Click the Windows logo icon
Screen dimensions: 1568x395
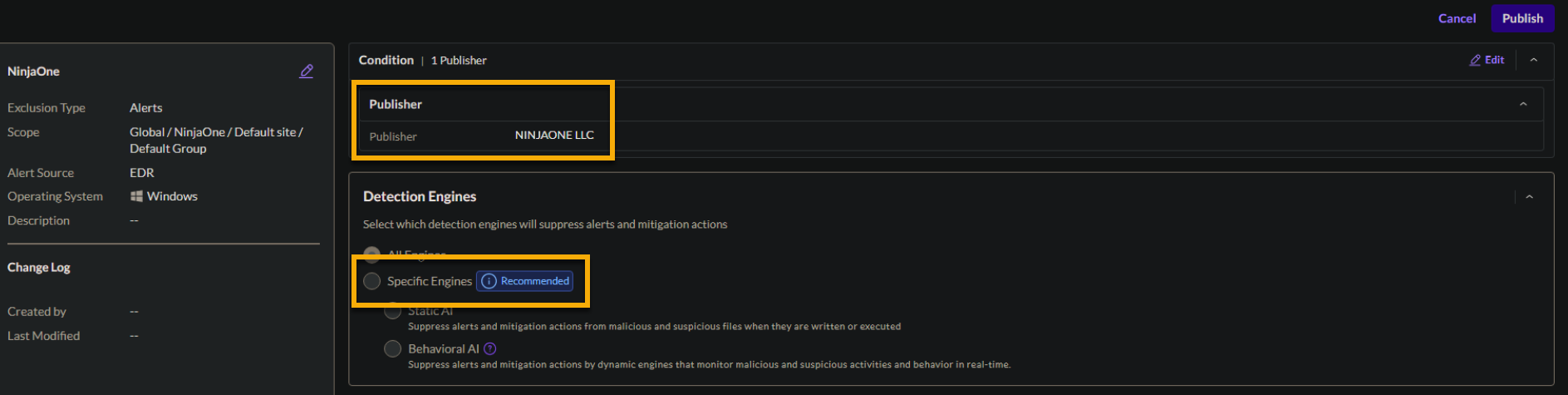(136, 196)
